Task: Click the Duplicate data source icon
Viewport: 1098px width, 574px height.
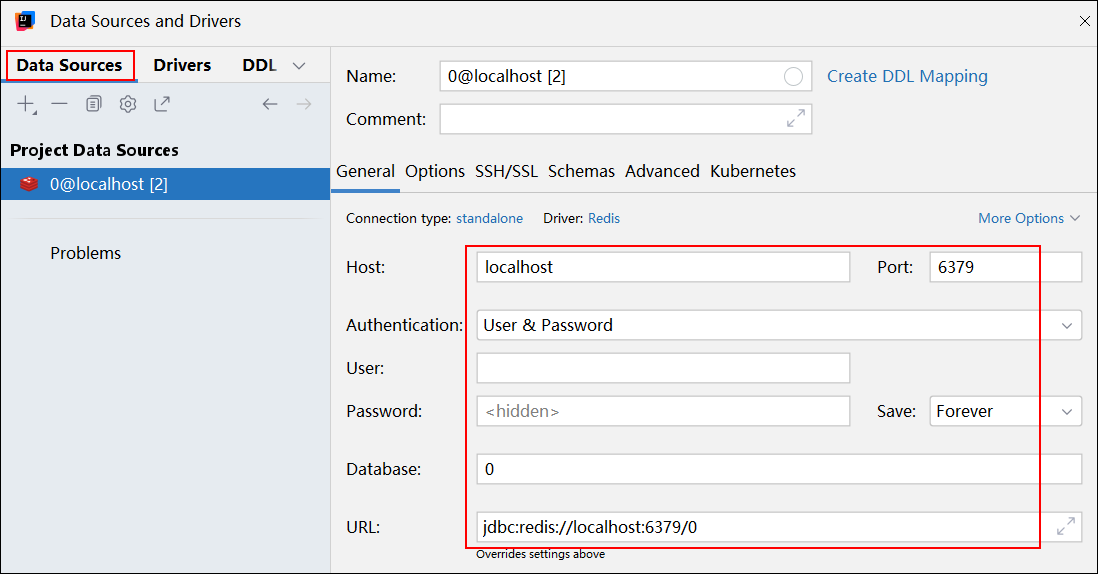Action: pos(94,103)
